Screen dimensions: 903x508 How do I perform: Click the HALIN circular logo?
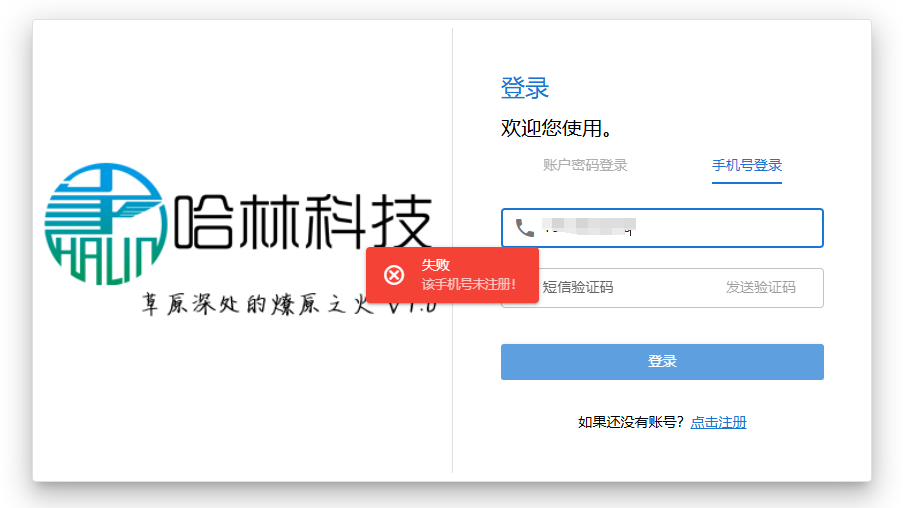click(x=105, y=223)
